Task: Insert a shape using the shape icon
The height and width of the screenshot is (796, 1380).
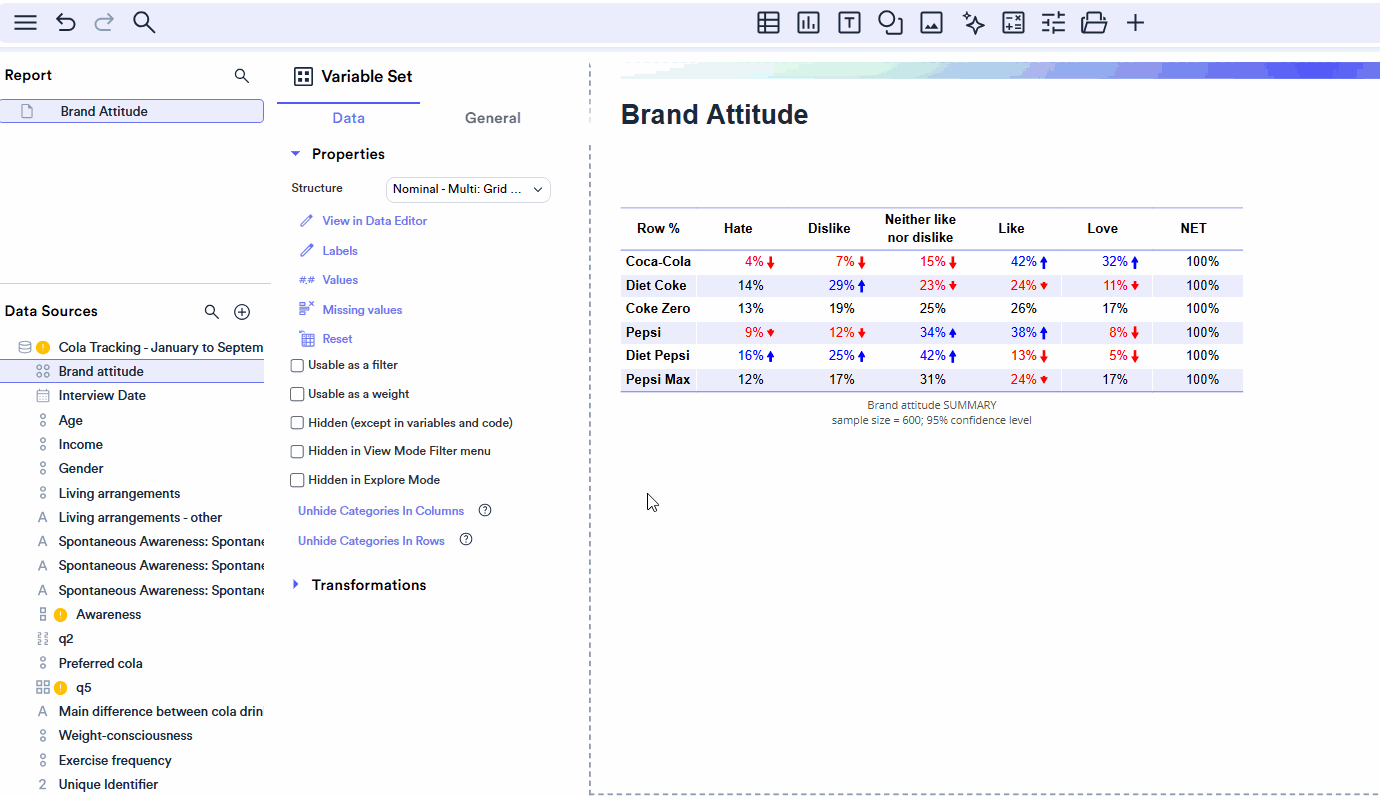Action: coord(890,22)
